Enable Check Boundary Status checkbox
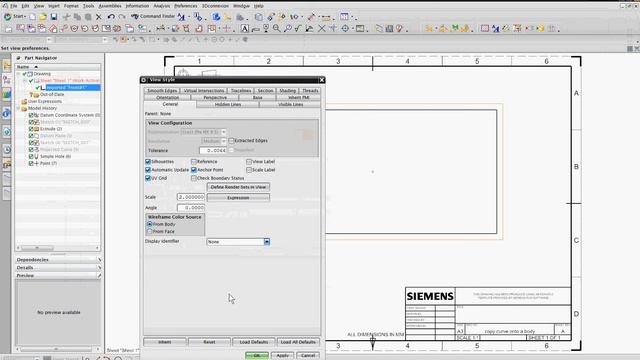 [x=194, y=178]
